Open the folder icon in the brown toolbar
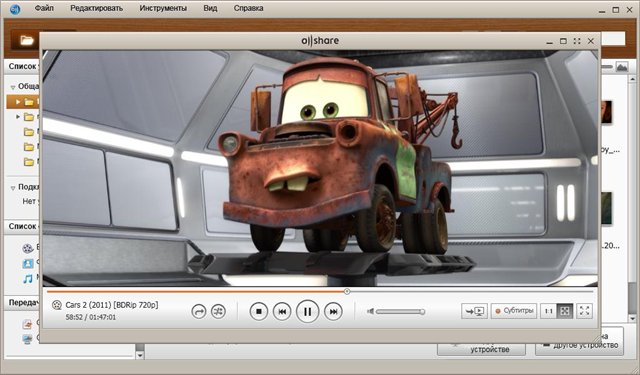The width and height of the screenshot is (640, 375). pyautogui.click(x=27, y=40)
